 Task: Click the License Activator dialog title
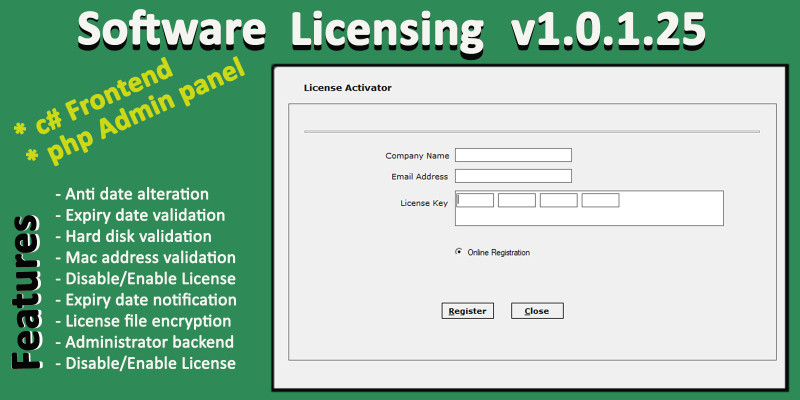347,88
